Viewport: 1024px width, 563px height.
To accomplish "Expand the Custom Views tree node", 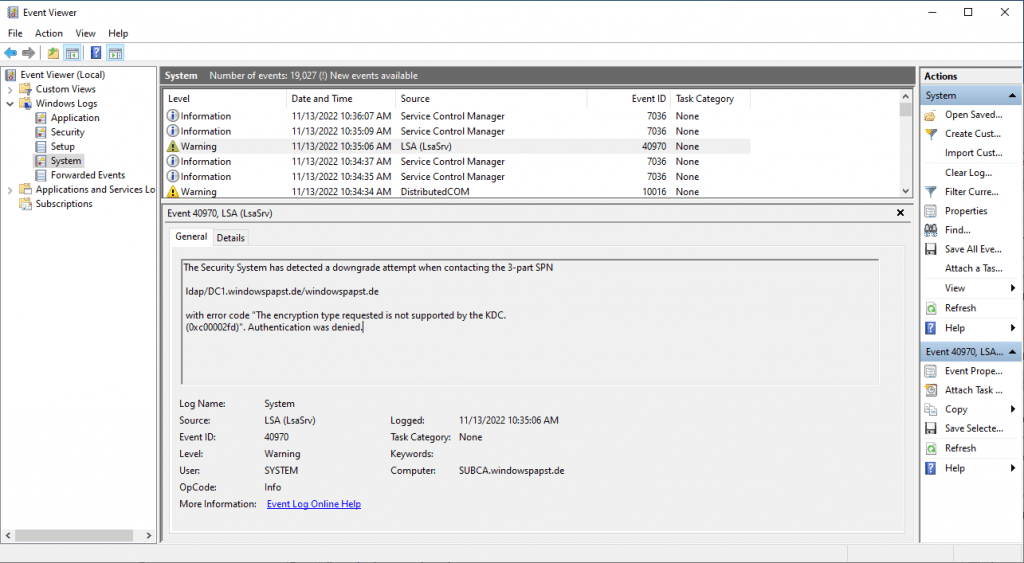I will [x=11, y=89].
